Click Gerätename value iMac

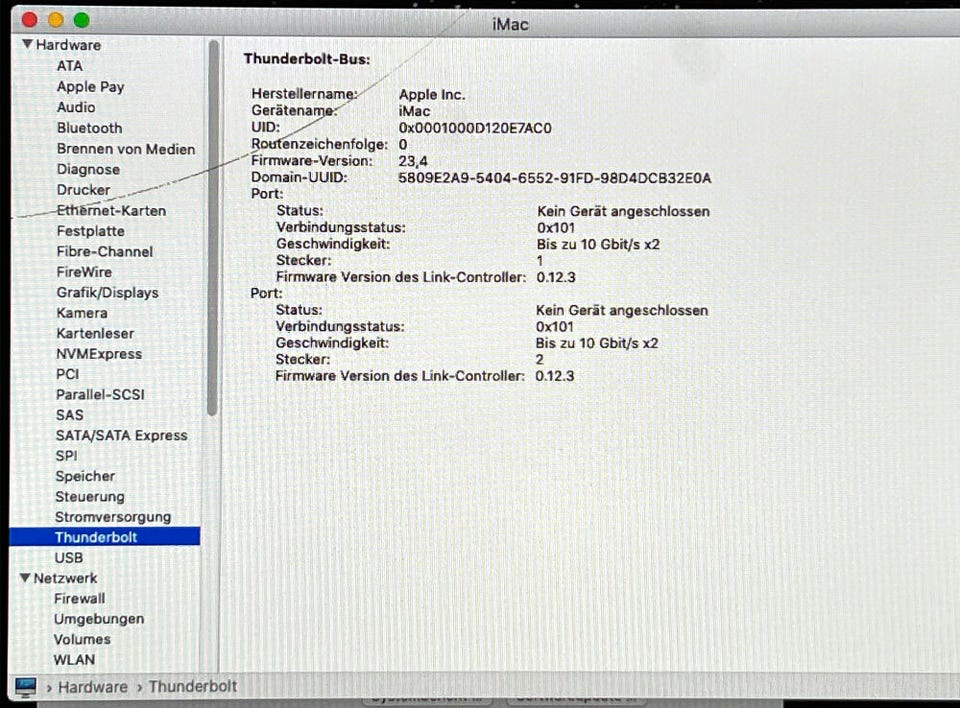coord(414,111)
